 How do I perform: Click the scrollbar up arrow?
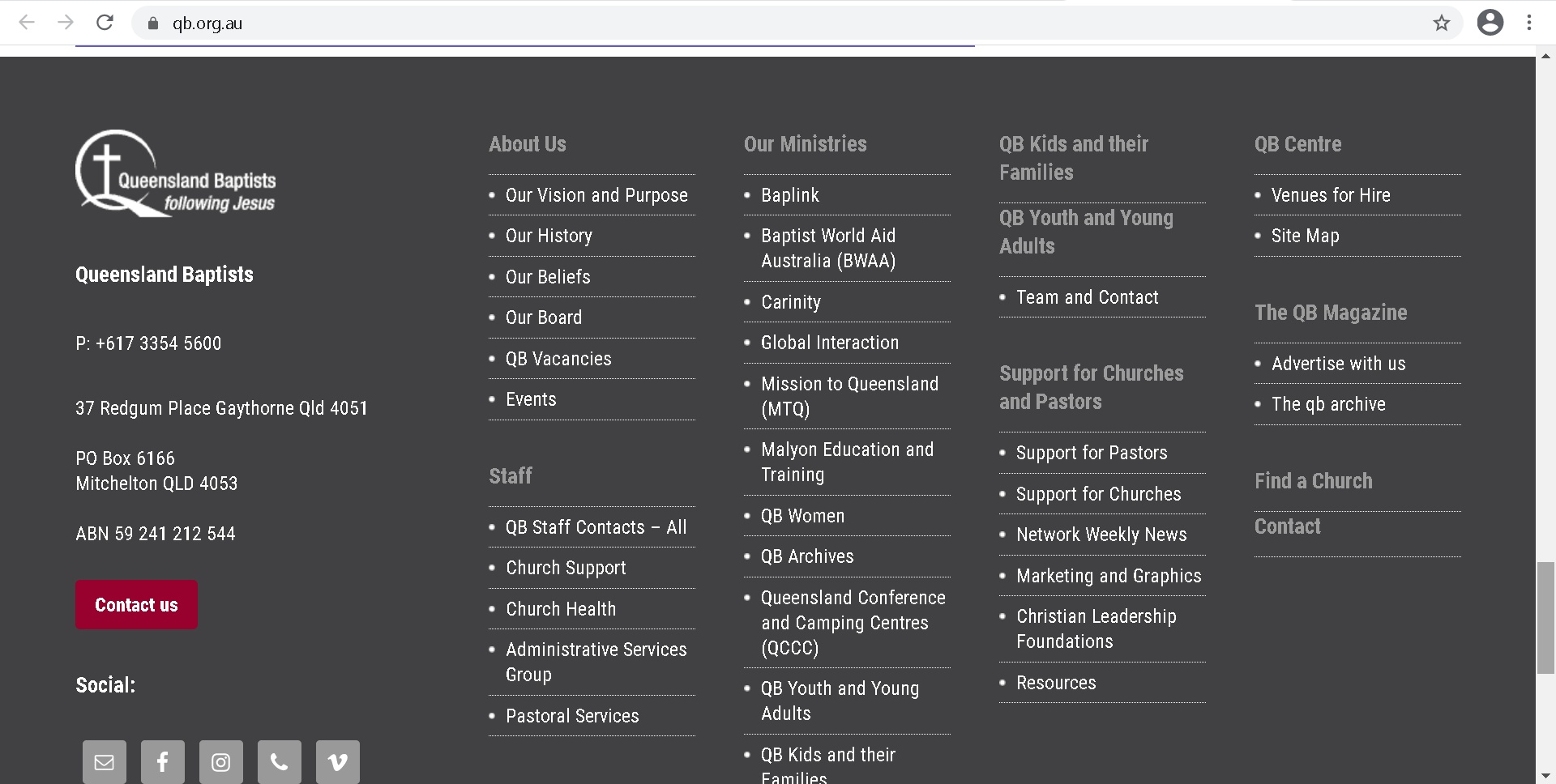[x=1545, y=56]
